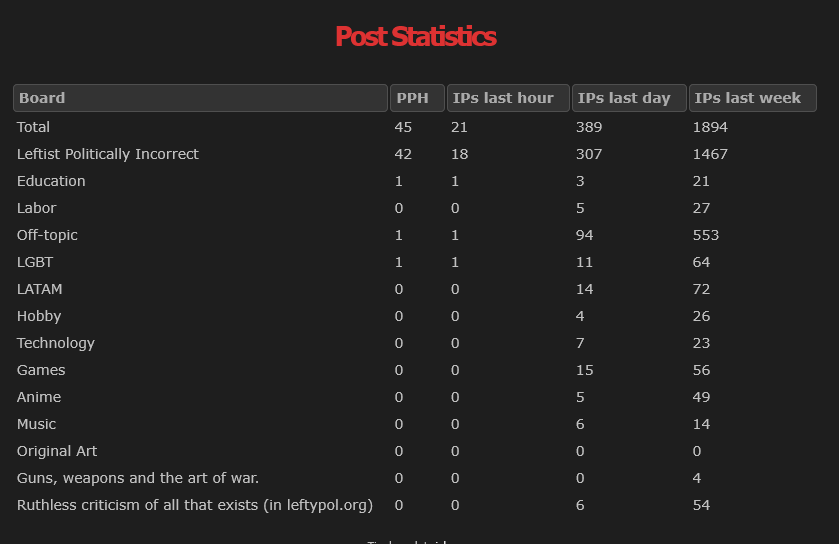Click the LGBT board name

click(35, 262)
